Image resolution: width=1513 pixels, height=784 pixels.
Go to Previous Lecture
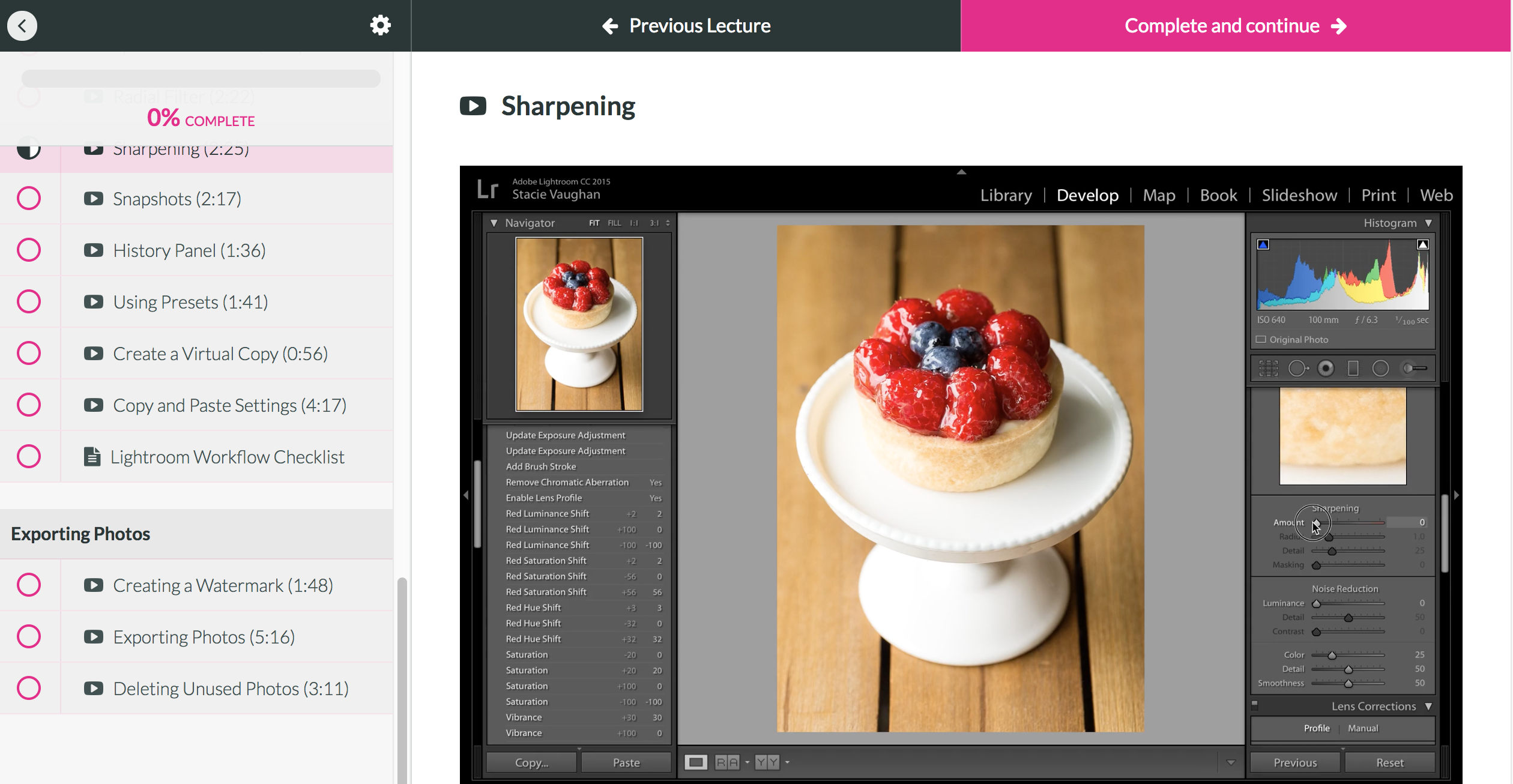point(686,26)
